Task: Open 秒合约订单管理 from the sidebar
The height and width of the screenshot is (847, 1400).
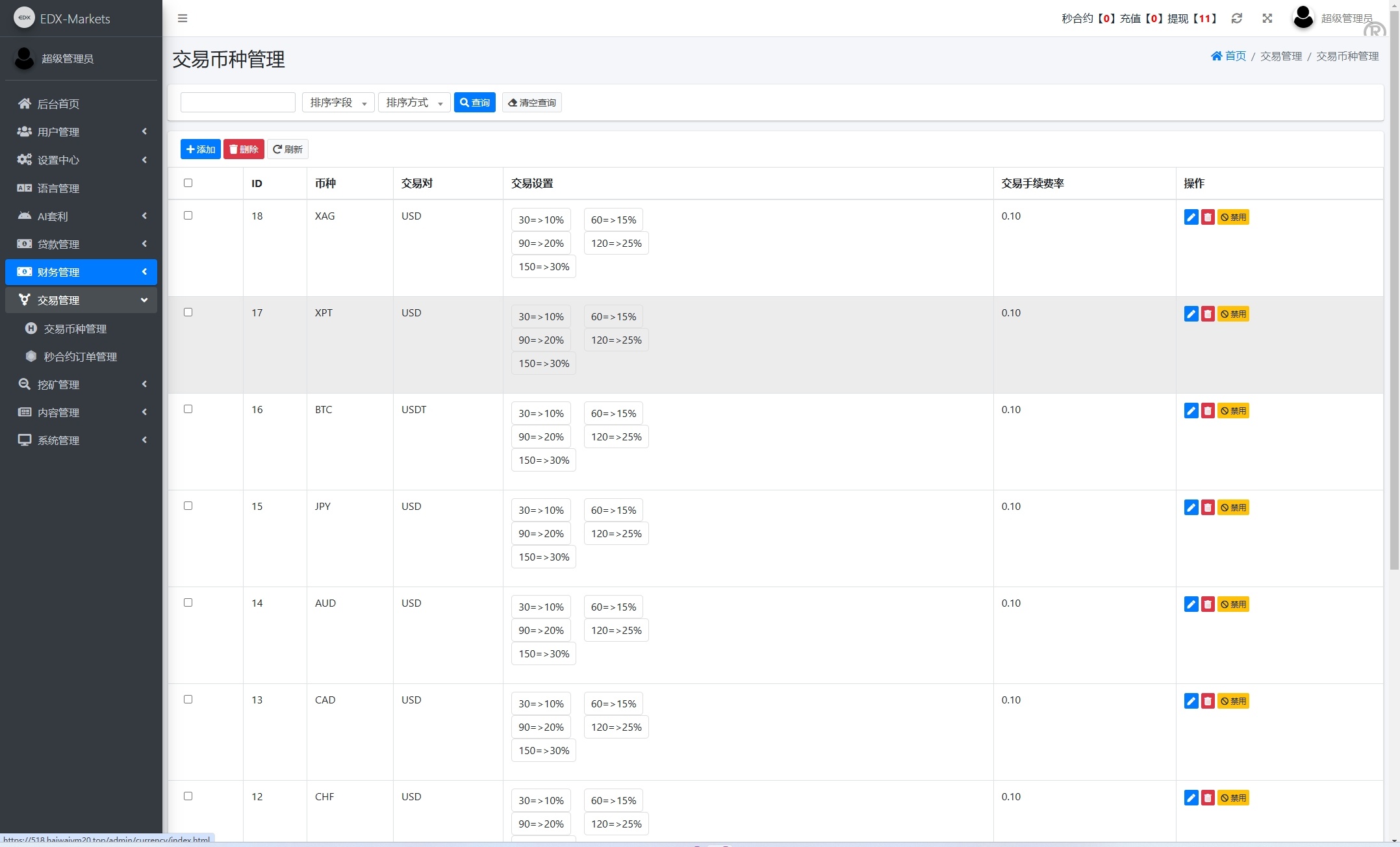Action: click(81, 357)
